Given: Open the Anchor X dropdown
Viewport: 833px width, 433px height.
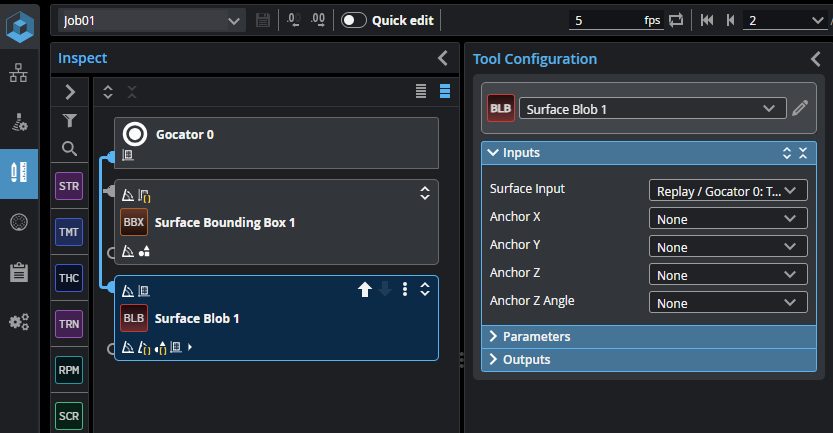Looking at the screenshot, I should click(x=727, y=219).
